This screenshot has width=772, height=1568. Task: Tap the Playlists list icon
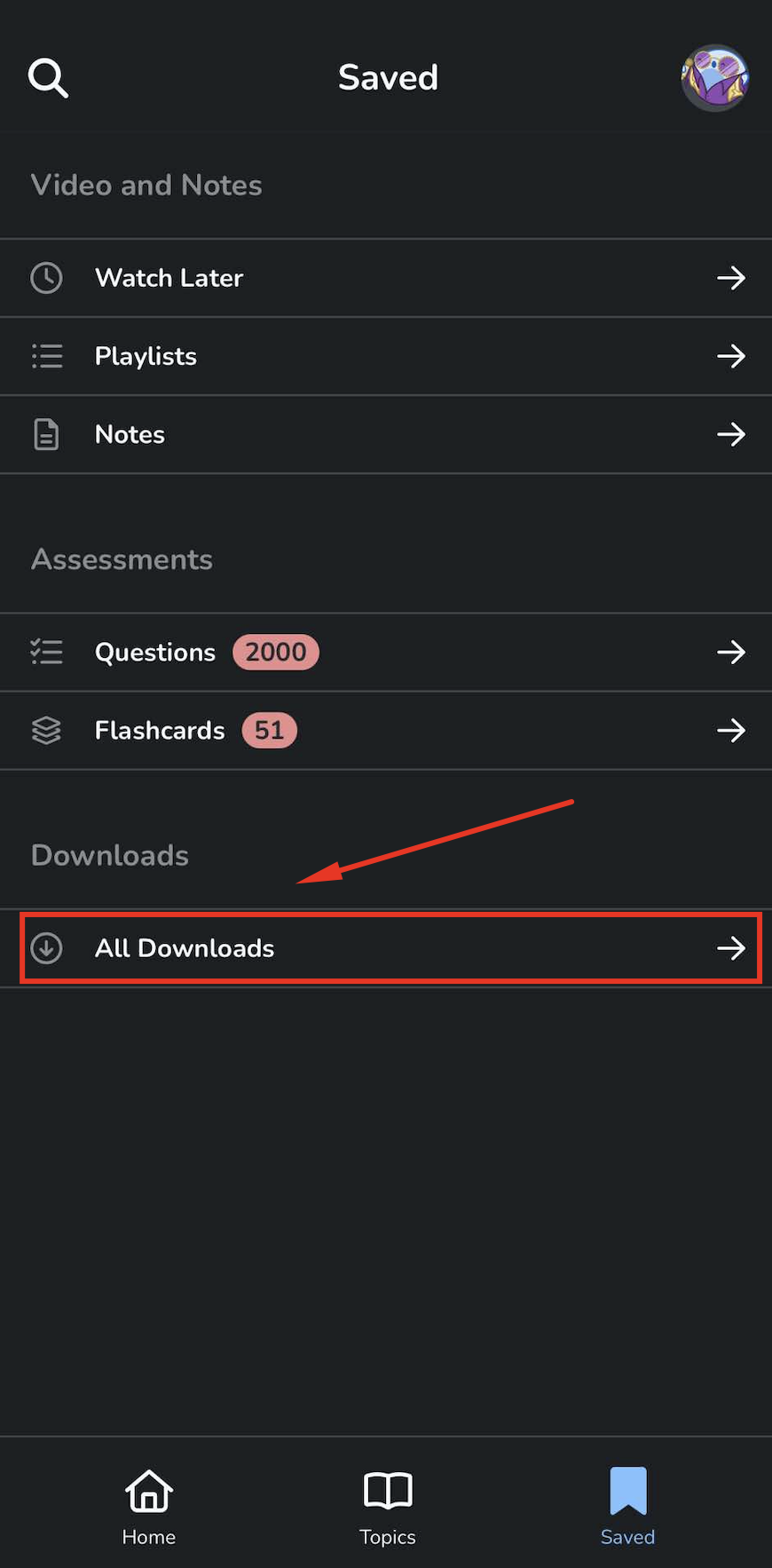click(47, 356)
